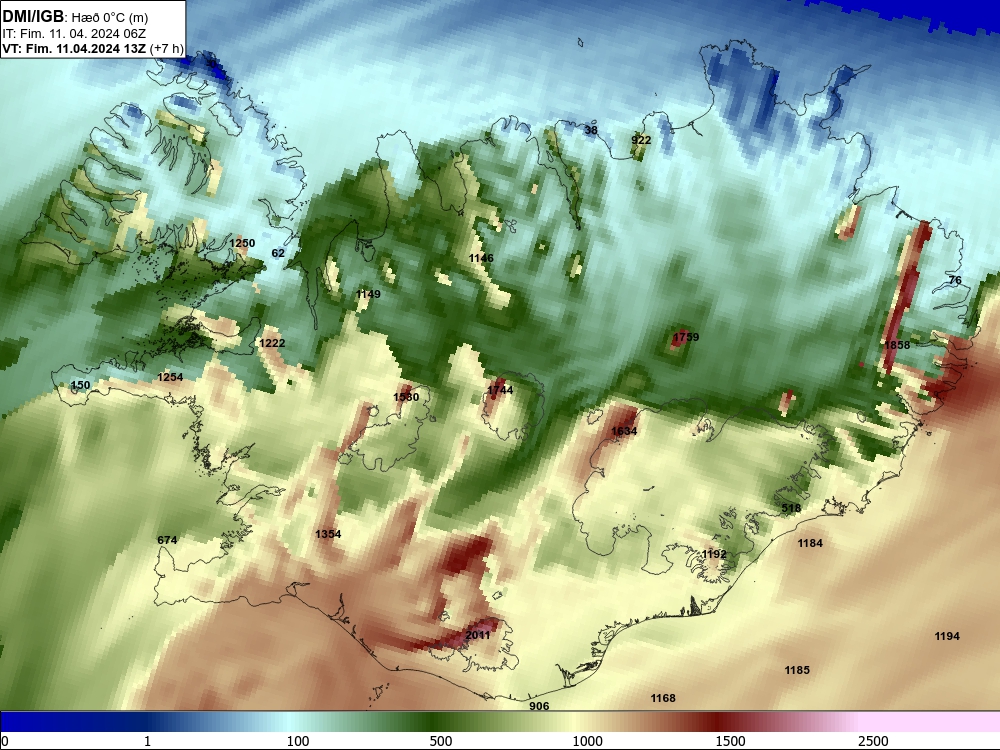The image size is (1000, 750).
Task: Click the 906 height label
Action: [x=539, y=706]
